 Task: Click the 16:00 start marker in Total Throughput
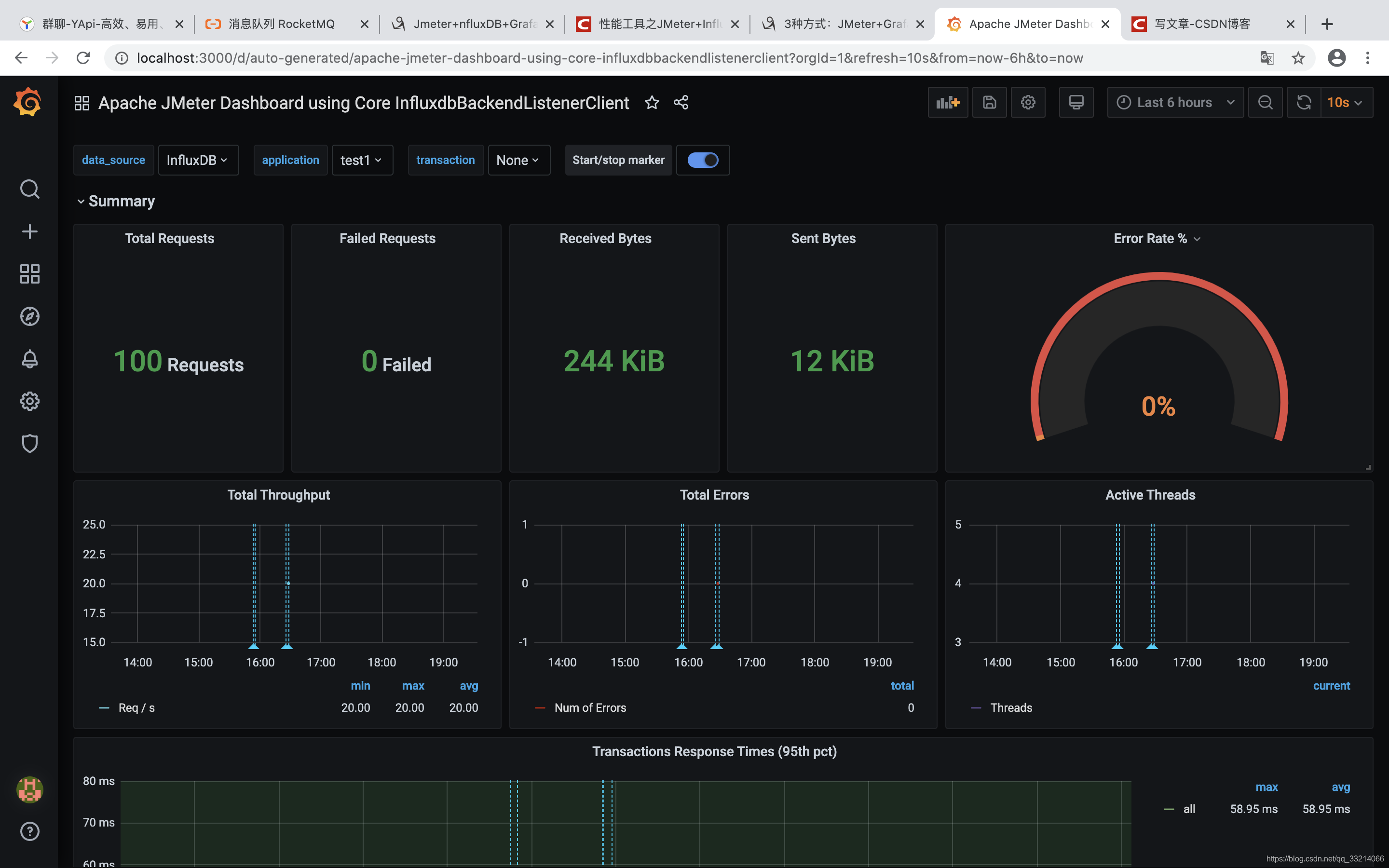click(x=254, y=646)
